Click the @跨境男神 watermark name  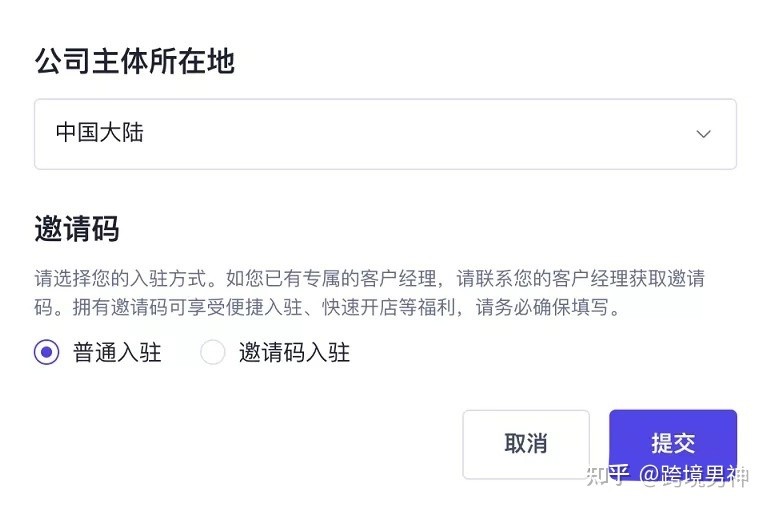tap(695, 475)
